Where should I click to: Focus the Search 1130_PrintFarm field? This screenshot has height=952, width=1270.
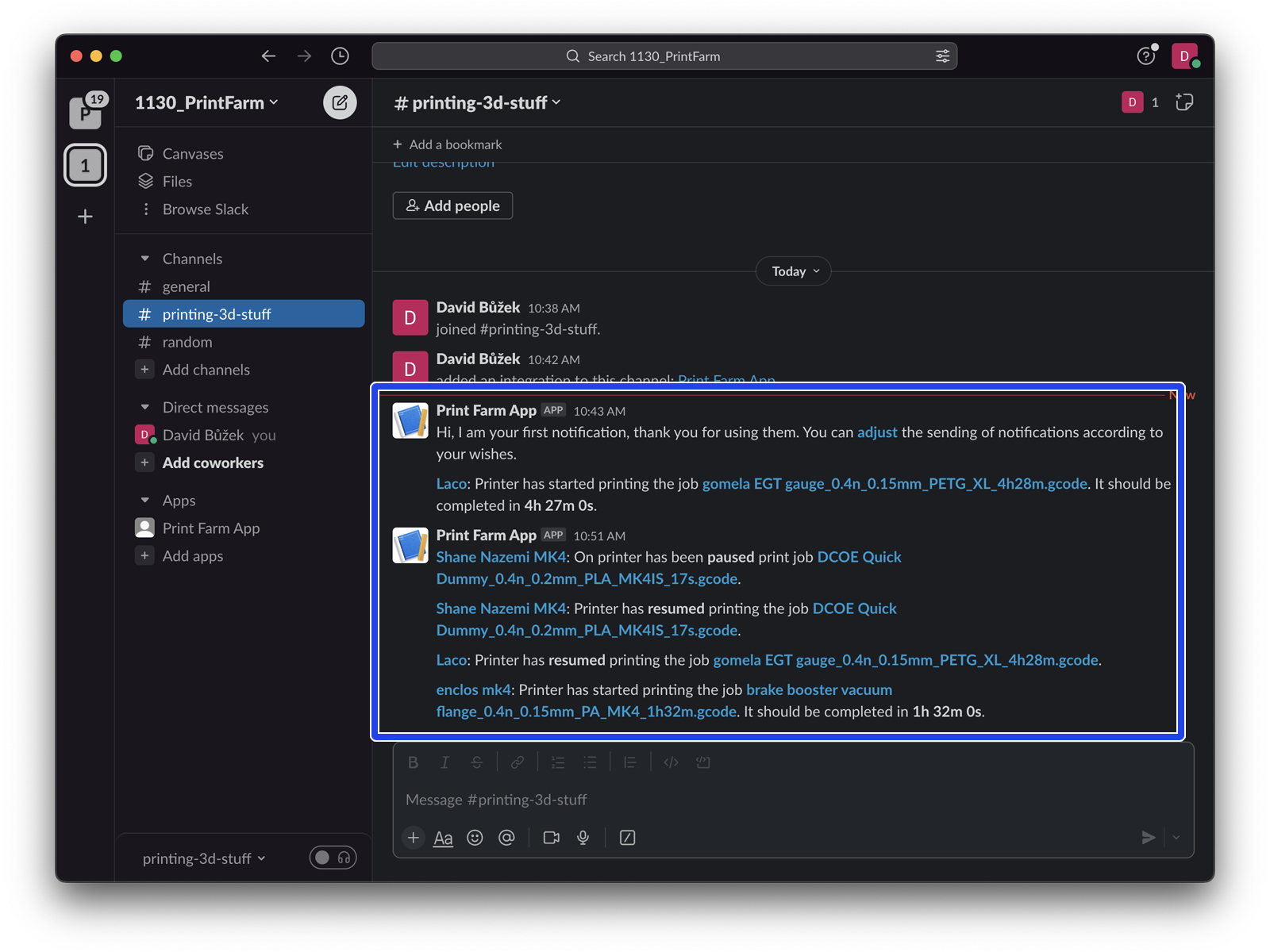(664, 56)
